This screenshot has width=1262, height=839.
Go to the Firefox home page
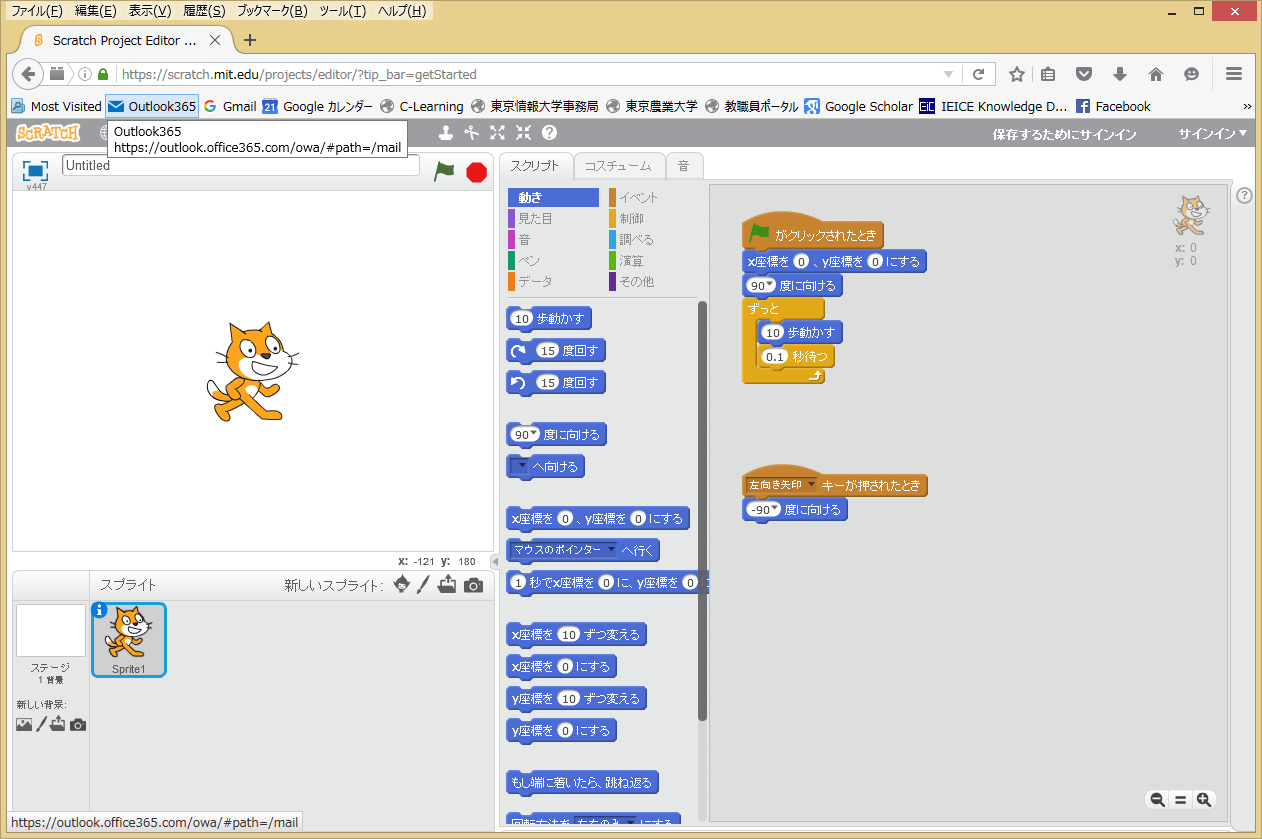click(1156, 74)
